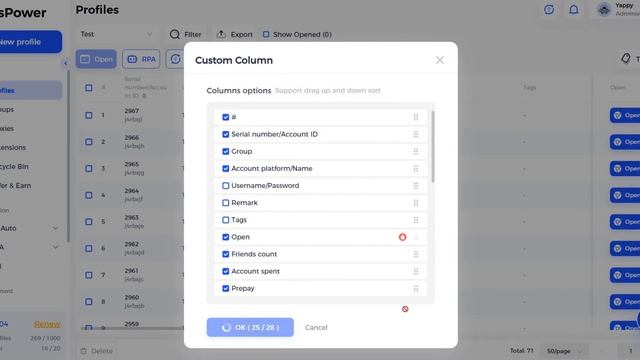Uncheck the Prepay column checkbox
Screen dimensions: 640x360
[x=226, y=289]
